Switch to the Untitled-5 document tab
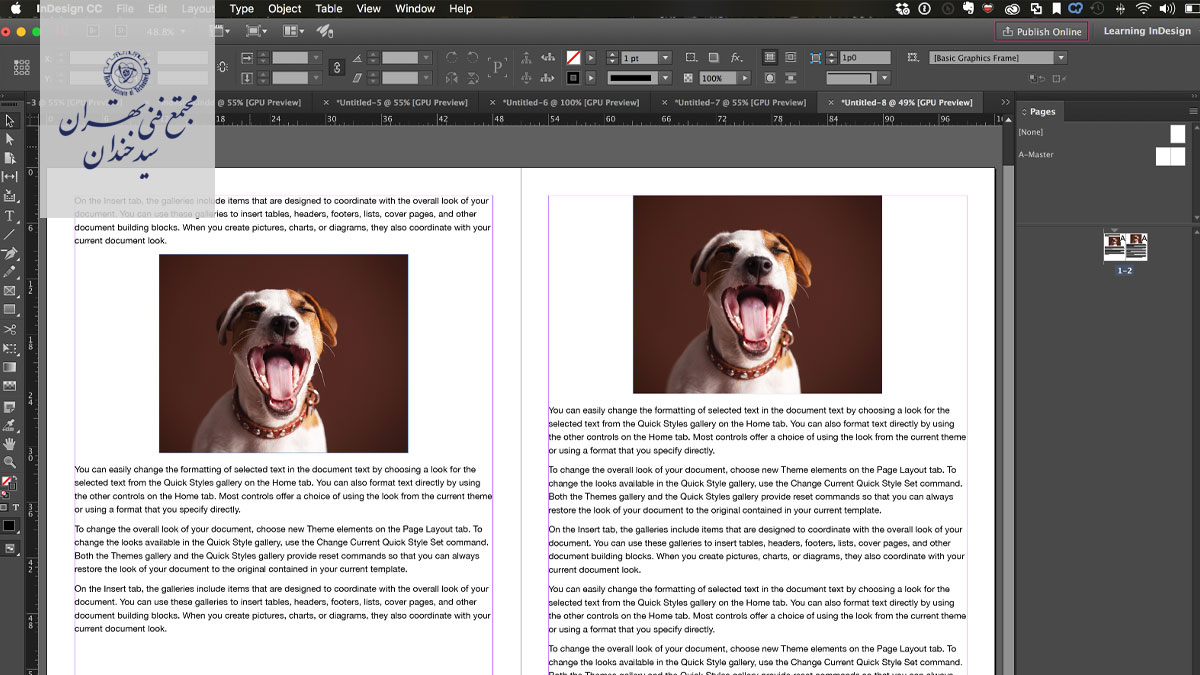Viewport: 1200px width, 675px height. (x=401, y=102)
